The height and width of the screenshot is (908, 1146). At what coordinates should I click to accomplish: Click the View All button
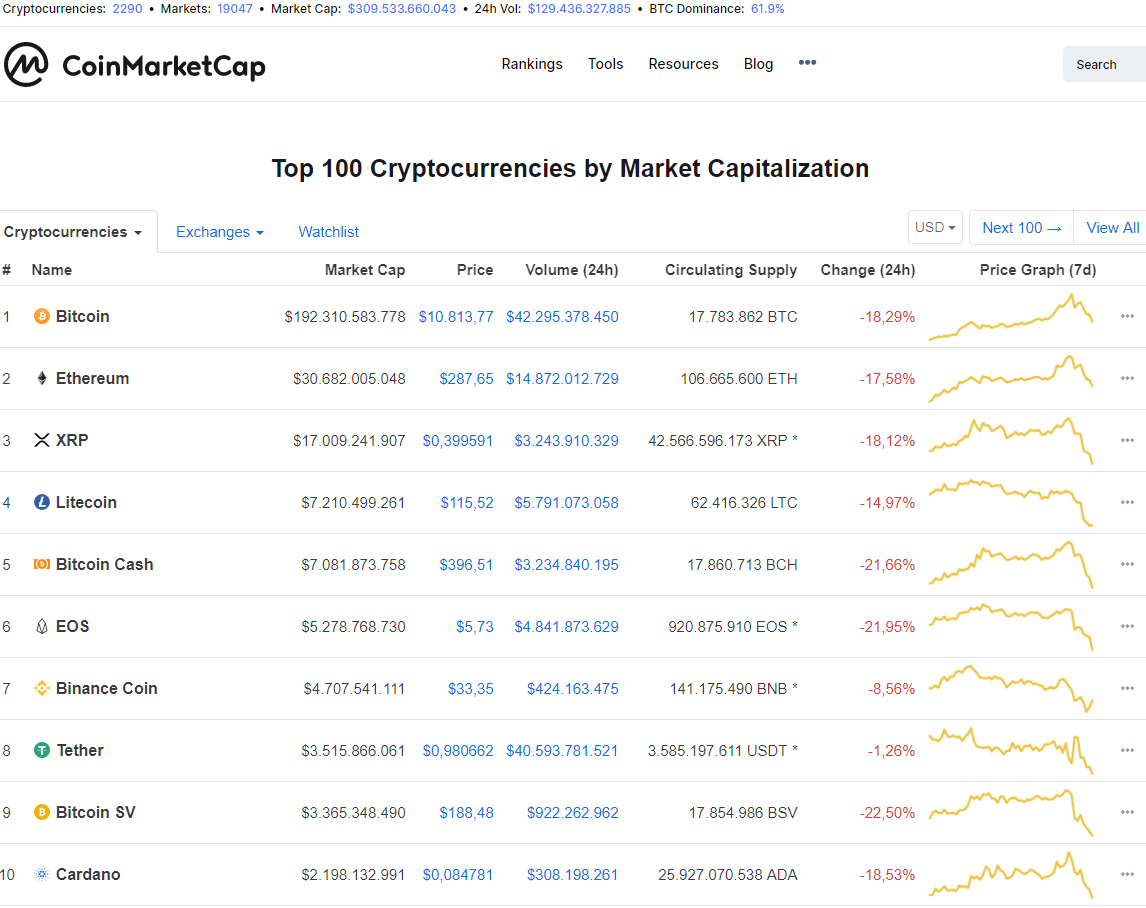pyautogui.click(x=1112, y=227)
